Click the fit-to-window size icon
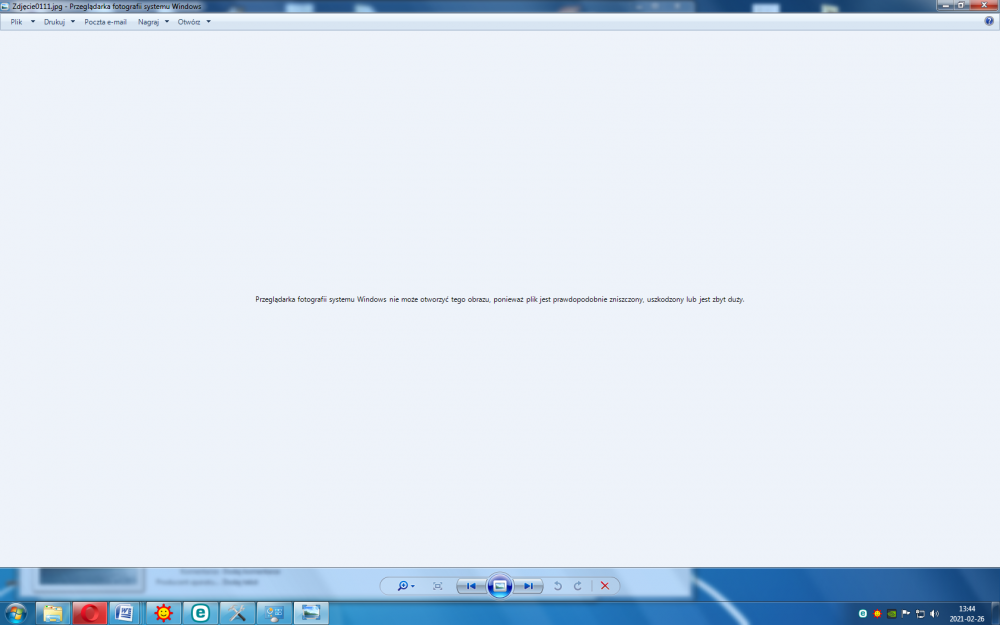The height and width of the screenshot is (625, 1000). click(x=437, y=586)
